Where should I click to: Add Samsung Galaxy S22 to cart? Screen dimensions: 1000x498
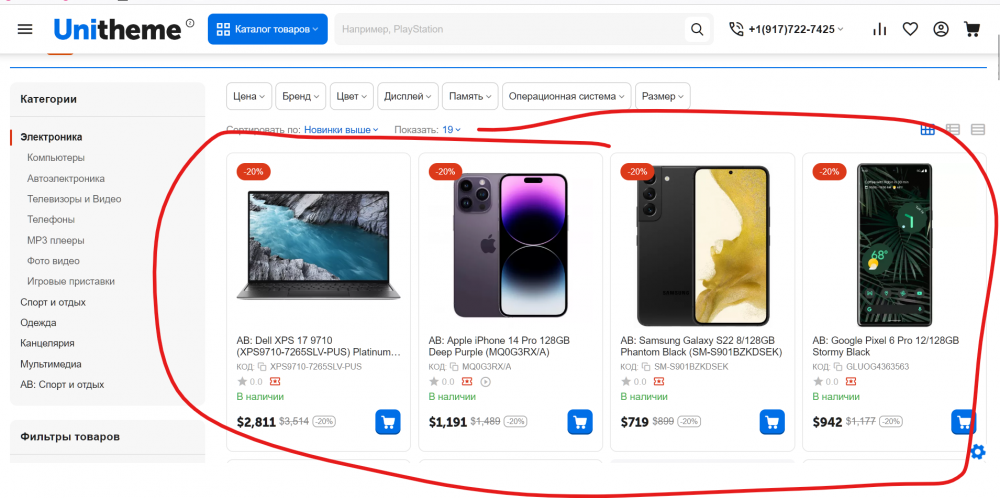click(772, 422)
